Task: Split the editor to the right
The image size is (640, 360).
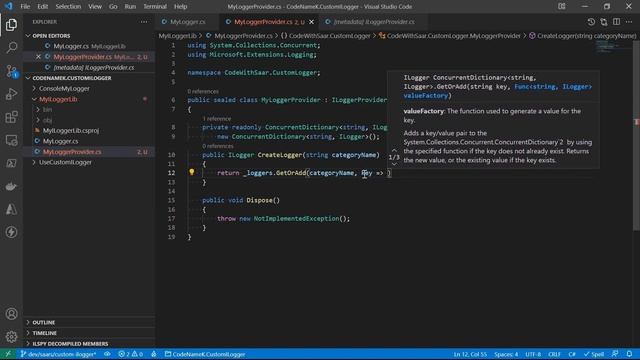Action: click(x=616, y=22)
